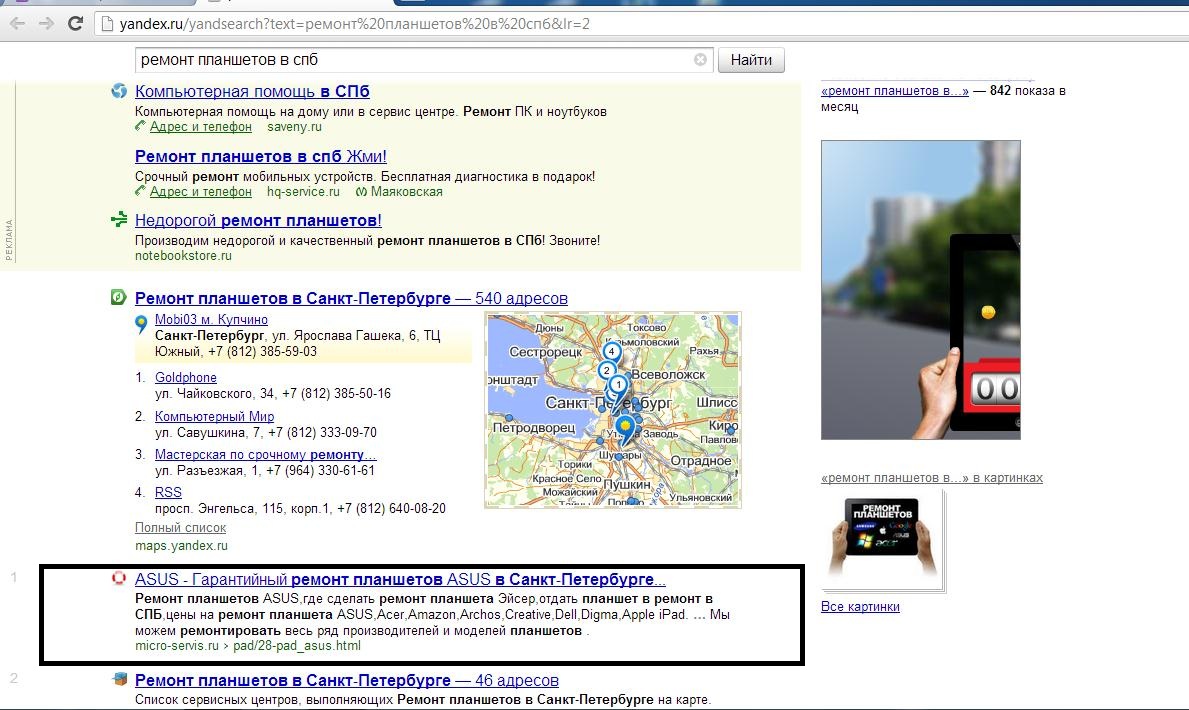Click the red favicon beside ASUS result
Screen dimensions: 1189x710
[119, 578]
